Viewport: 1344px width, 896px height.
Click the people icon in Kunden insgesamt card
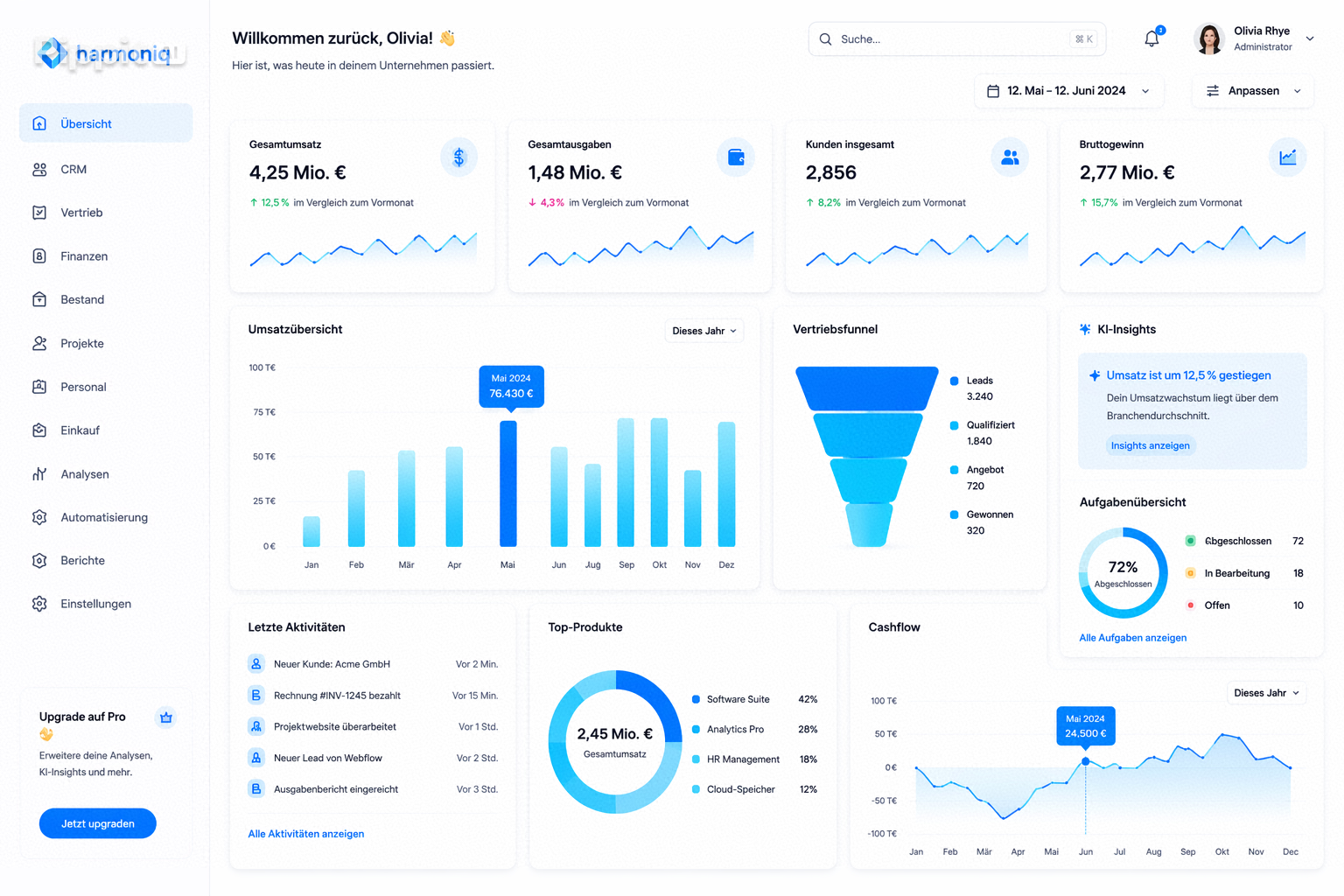point(1010,157)
